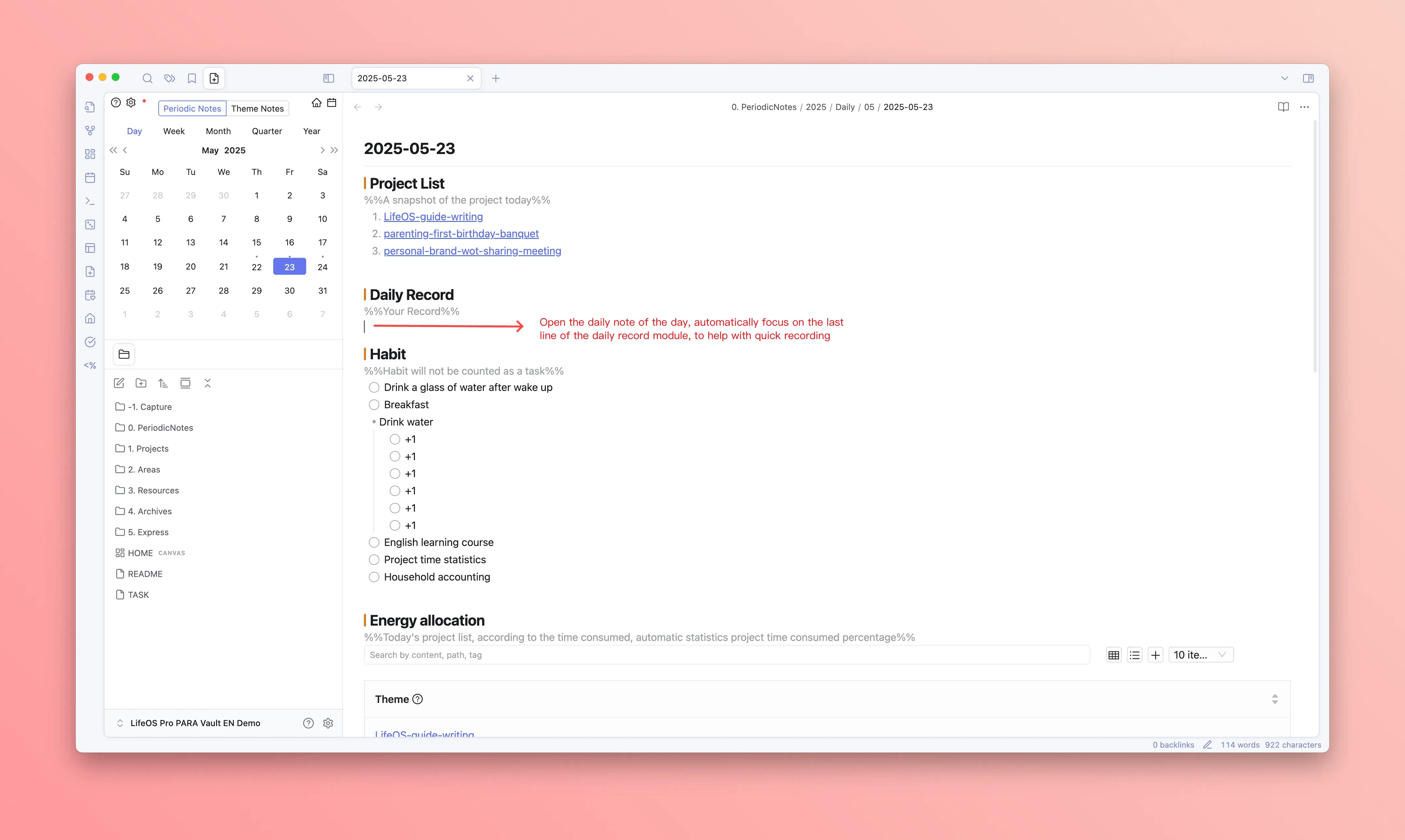Click the new note icon above file list
Screen dimensions: 1405x840
click(x=119, y=383)
